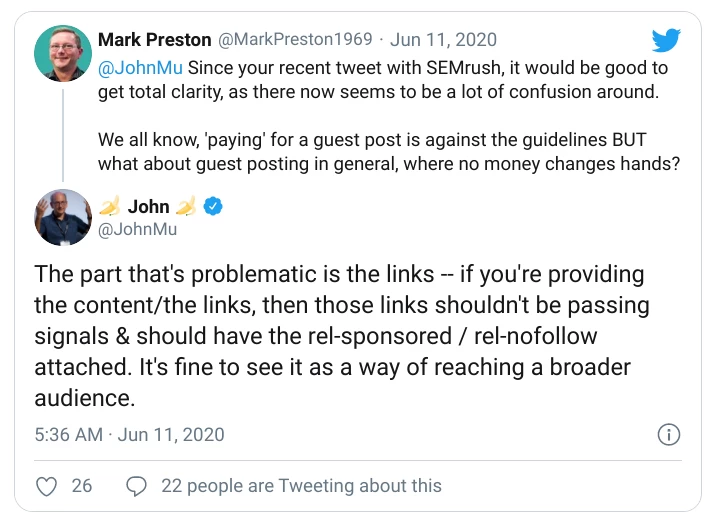Click John's reply tweet text
This screenshot has height=522, width=724.
point(340,335)
